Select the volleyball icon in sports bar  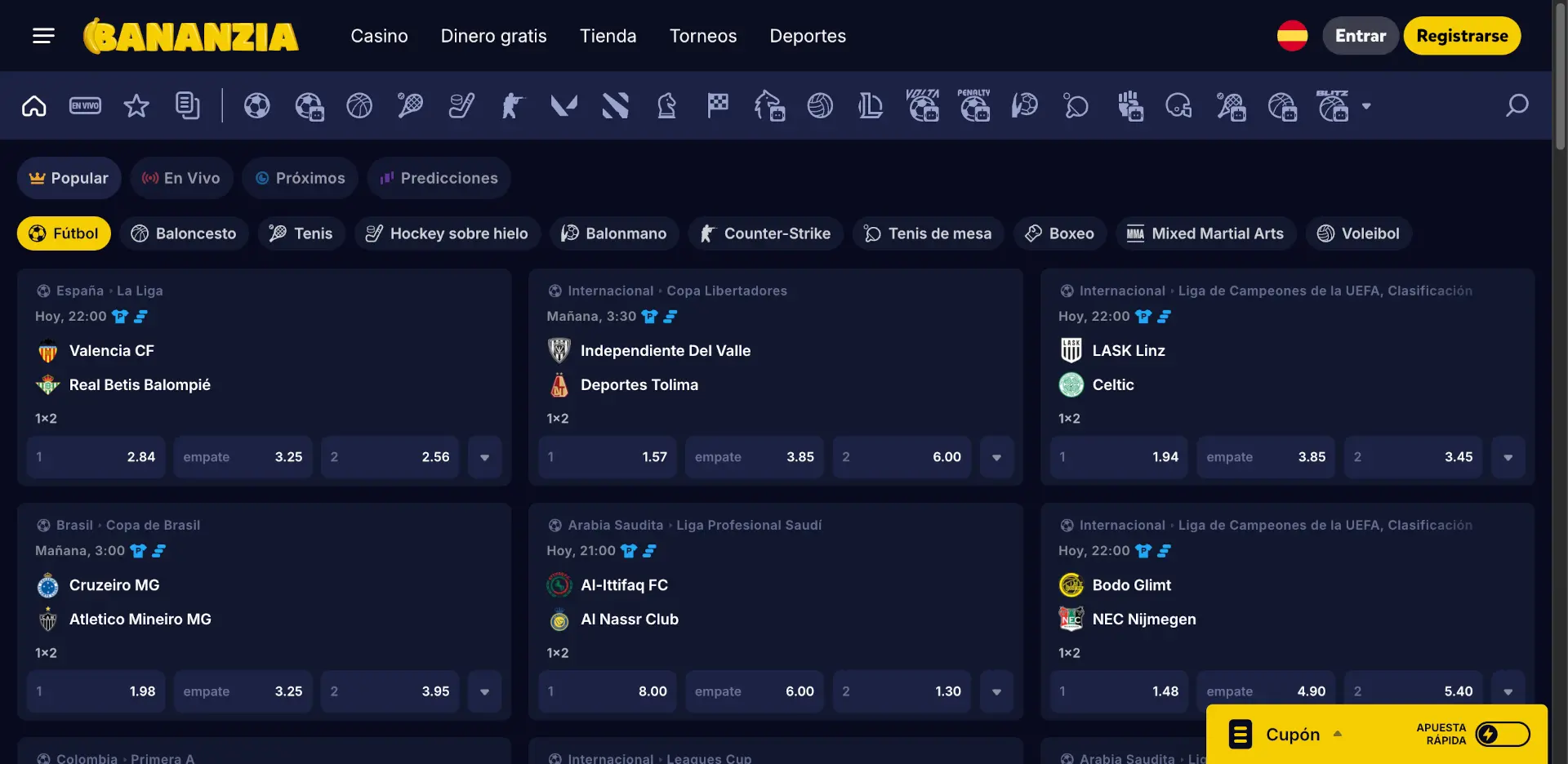(820, 105)
